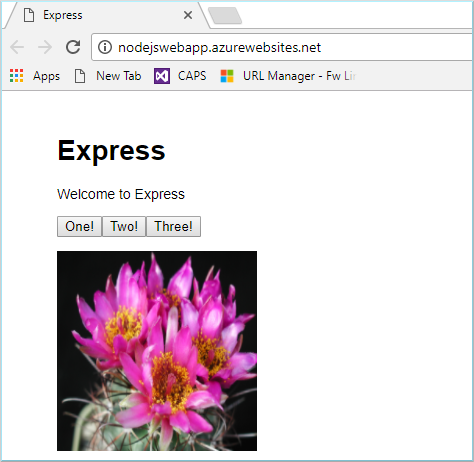Open the URL Manager bookmark
The image size is (474, 462).
(x=288, y=76)
